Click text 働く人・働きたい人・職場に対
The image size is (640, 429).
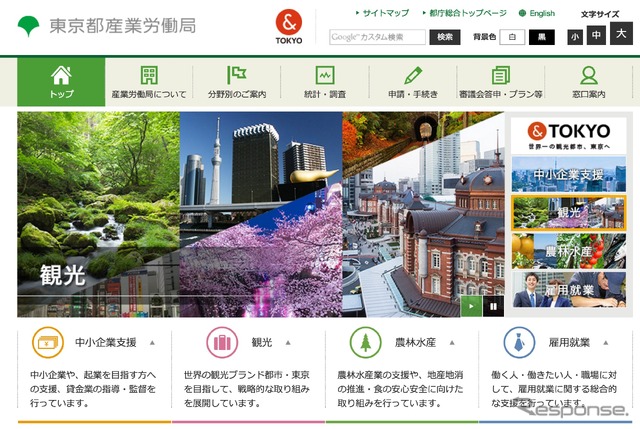(x=554, y=375)
